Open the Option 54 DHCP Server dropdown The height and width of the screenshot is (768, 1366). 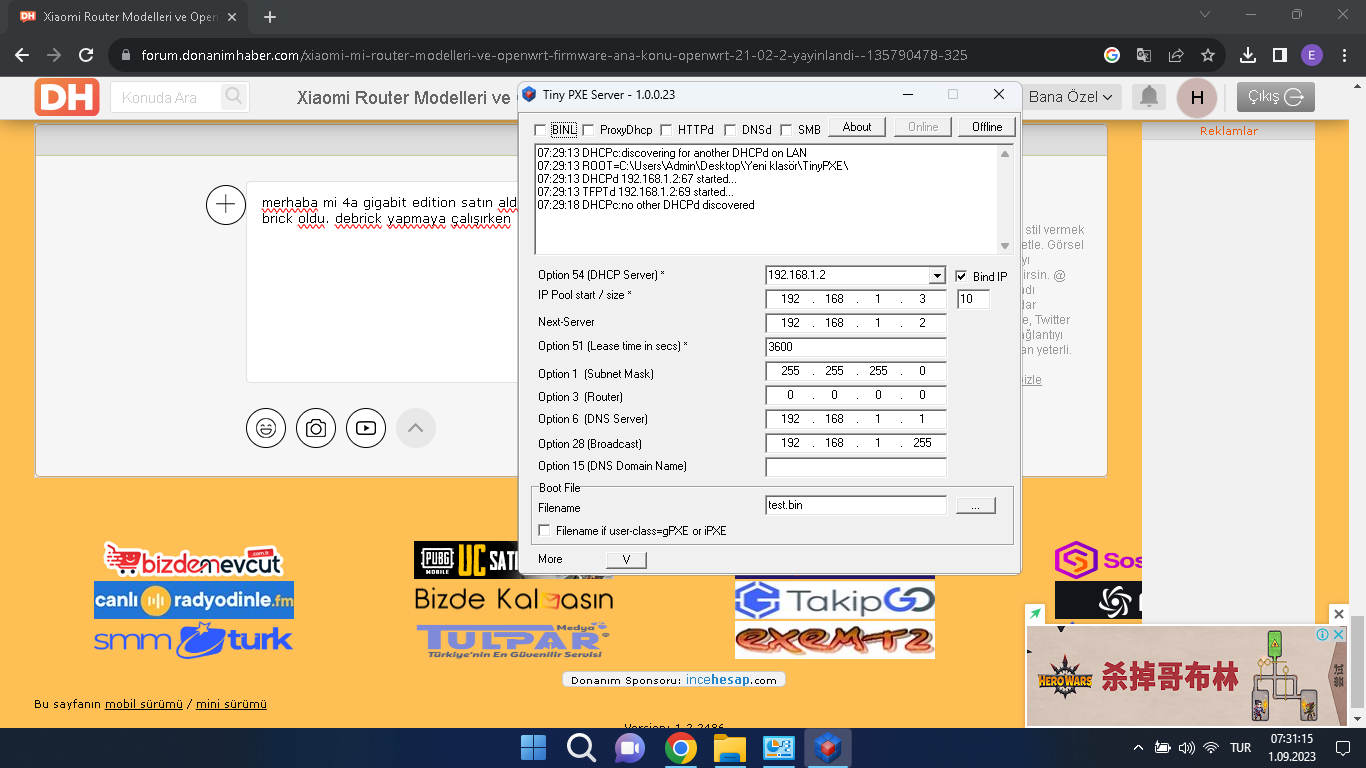[x=937, y=275]
